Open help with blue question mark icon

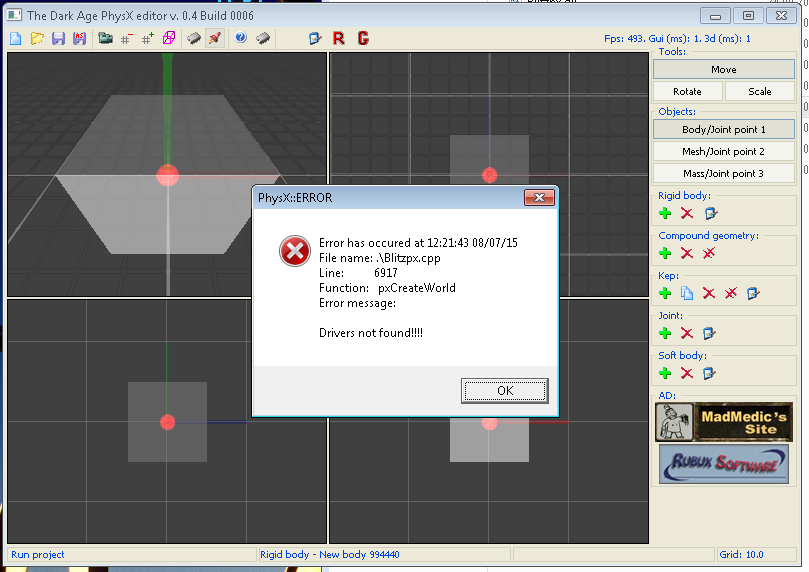(240, 38)
